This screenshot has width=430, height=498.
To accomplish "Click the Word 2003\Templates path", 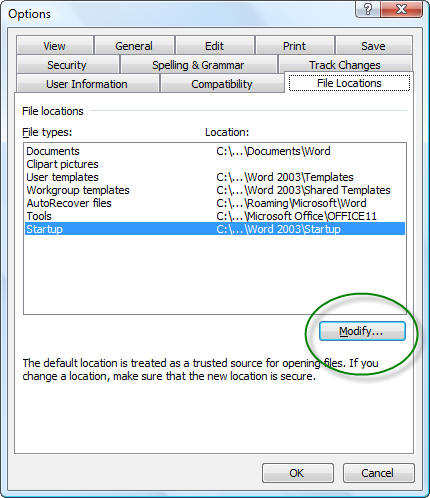I will coord(285,177).
